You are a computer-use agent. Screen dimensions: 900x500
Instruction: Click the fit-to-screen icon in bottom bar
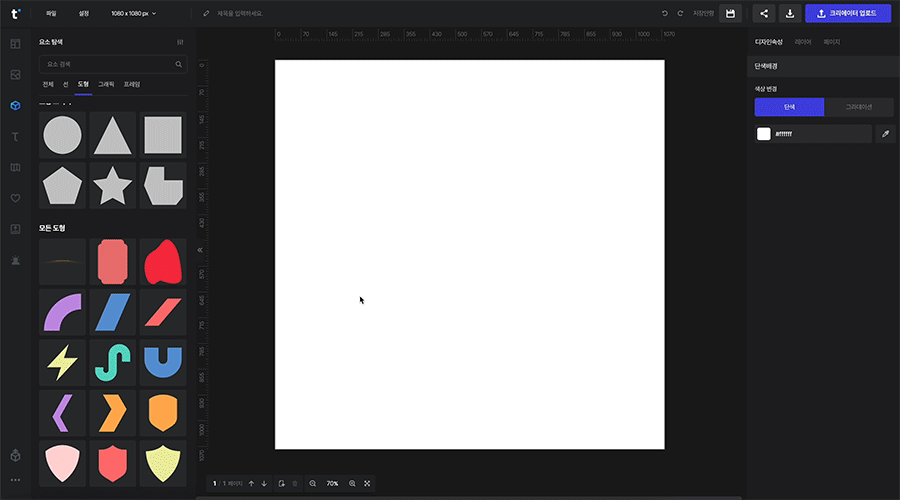click(367, 483)
